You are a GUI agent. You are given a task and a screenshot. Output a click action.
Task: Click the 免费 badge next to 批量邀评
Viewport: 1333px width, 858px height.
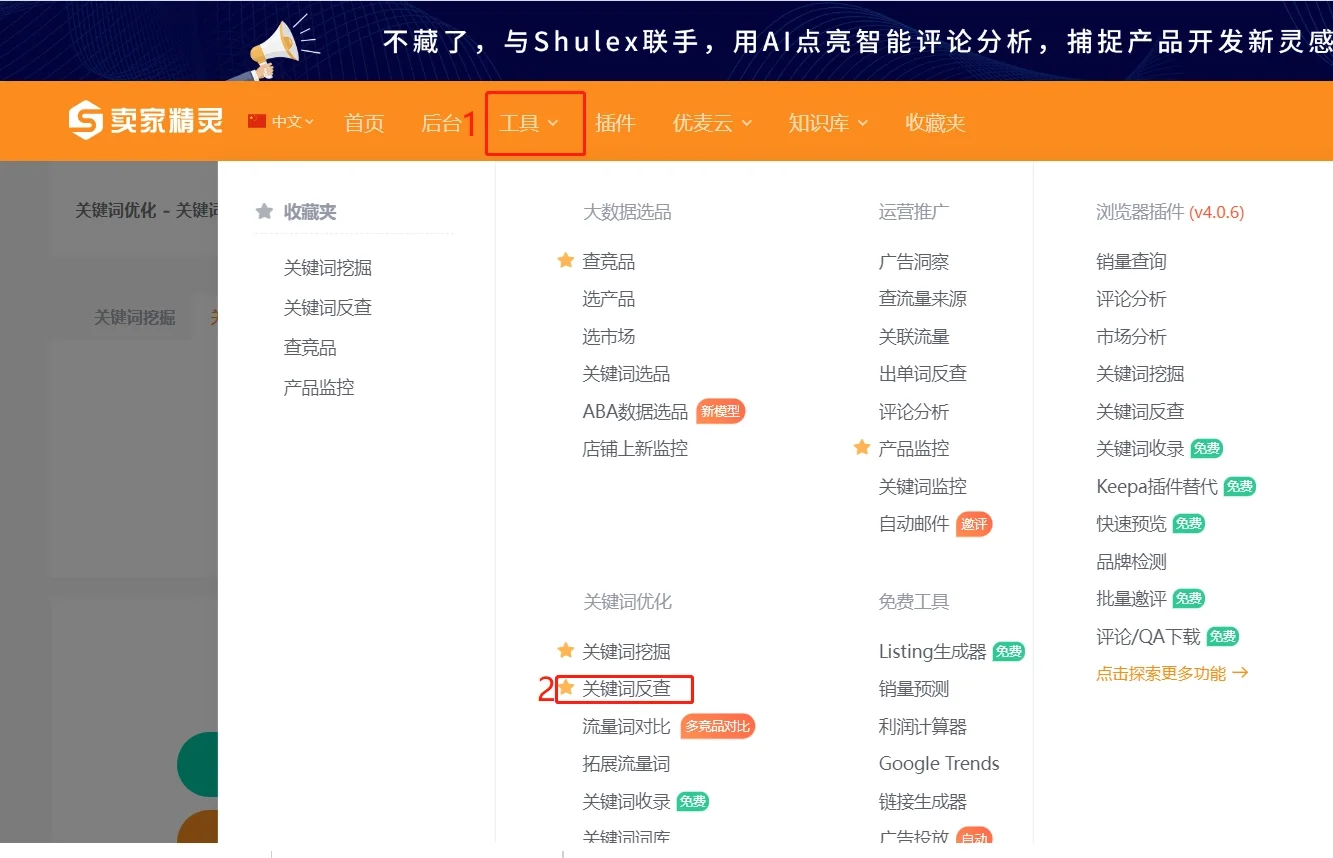coord(1189,599)
